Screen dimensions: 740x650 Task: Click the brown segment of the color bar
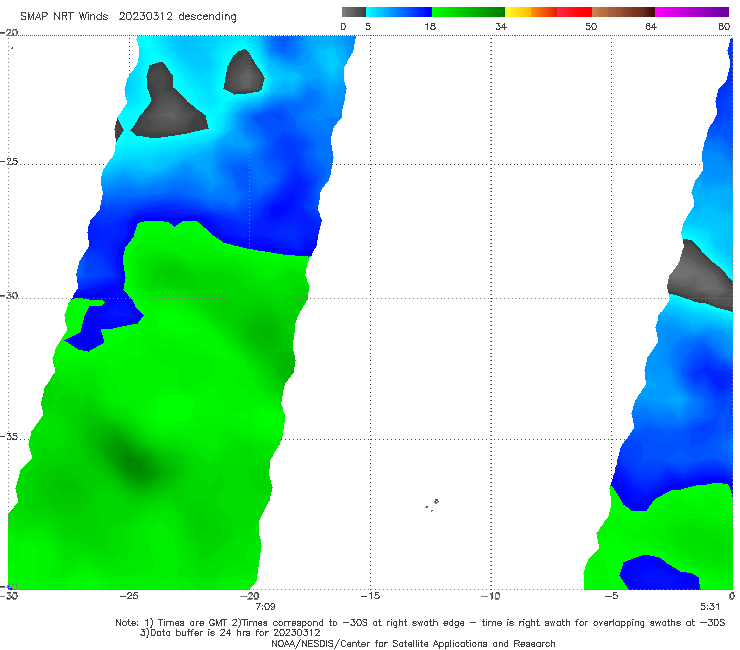pos(623,12)
